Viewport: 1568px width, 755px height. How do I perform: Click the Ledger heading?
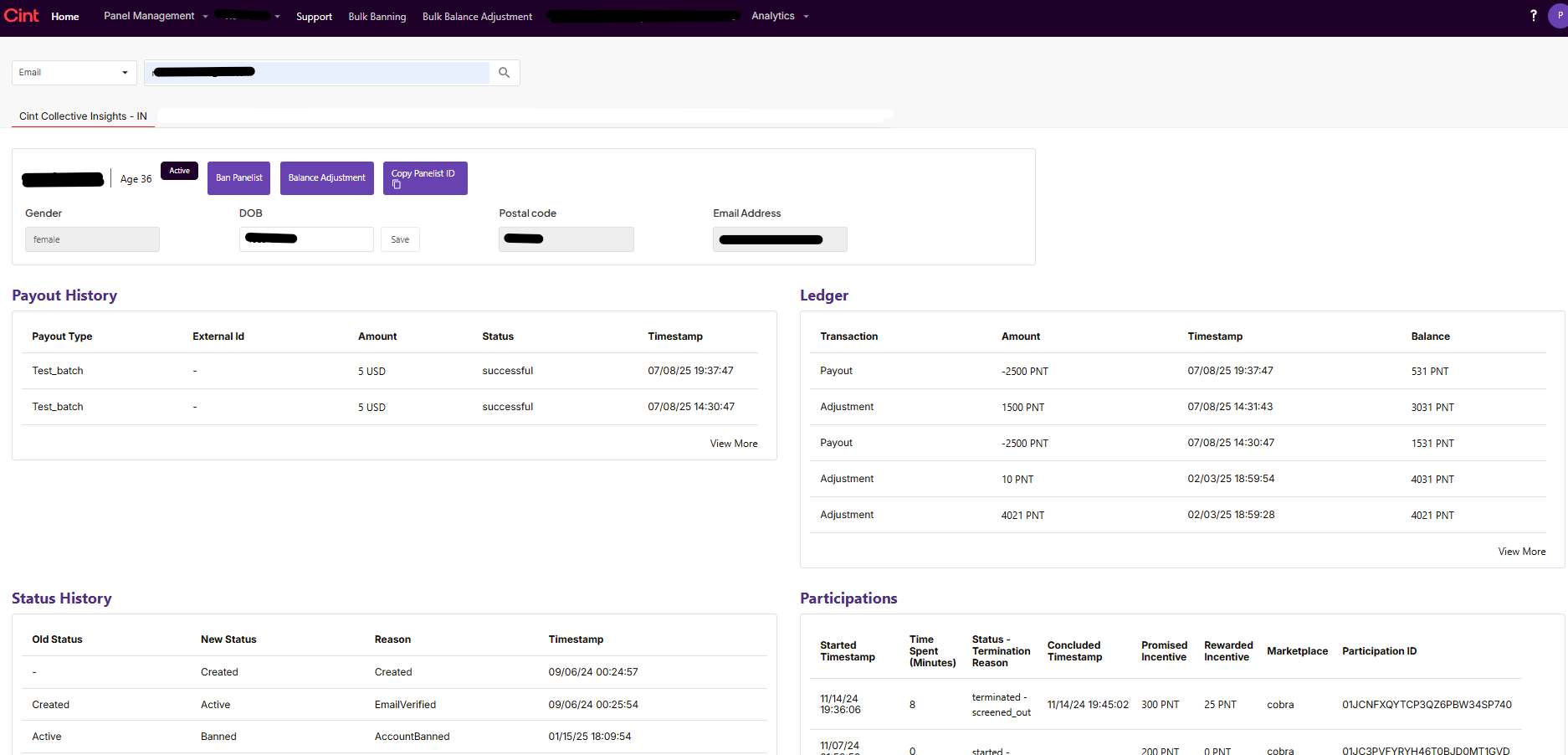[x=824, y=295]
